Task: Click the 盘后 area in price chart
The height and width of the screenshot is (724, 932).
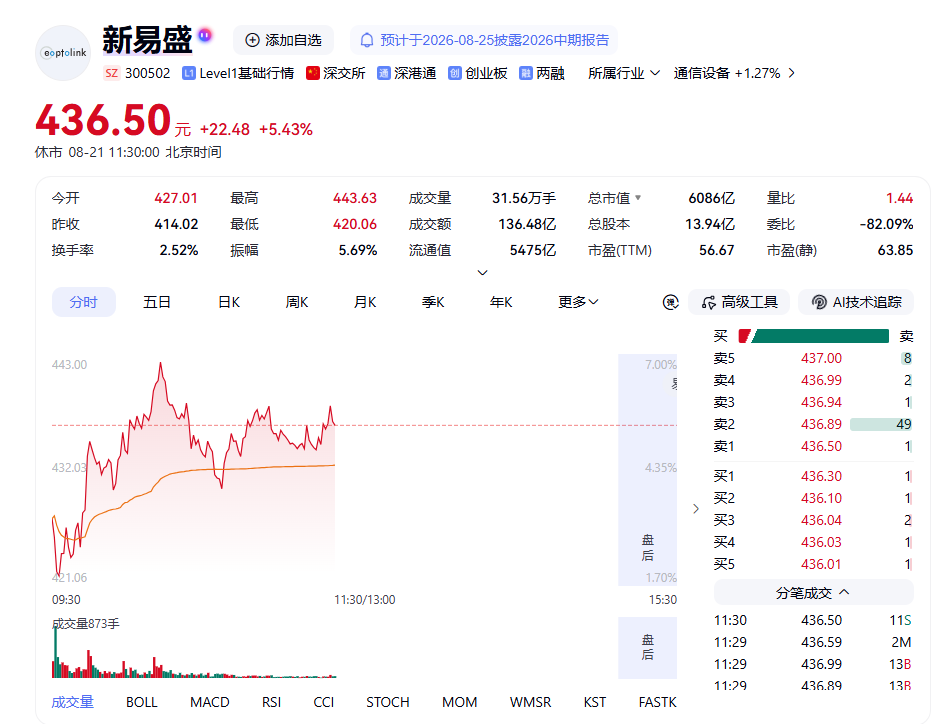Action: pos(647,470)
